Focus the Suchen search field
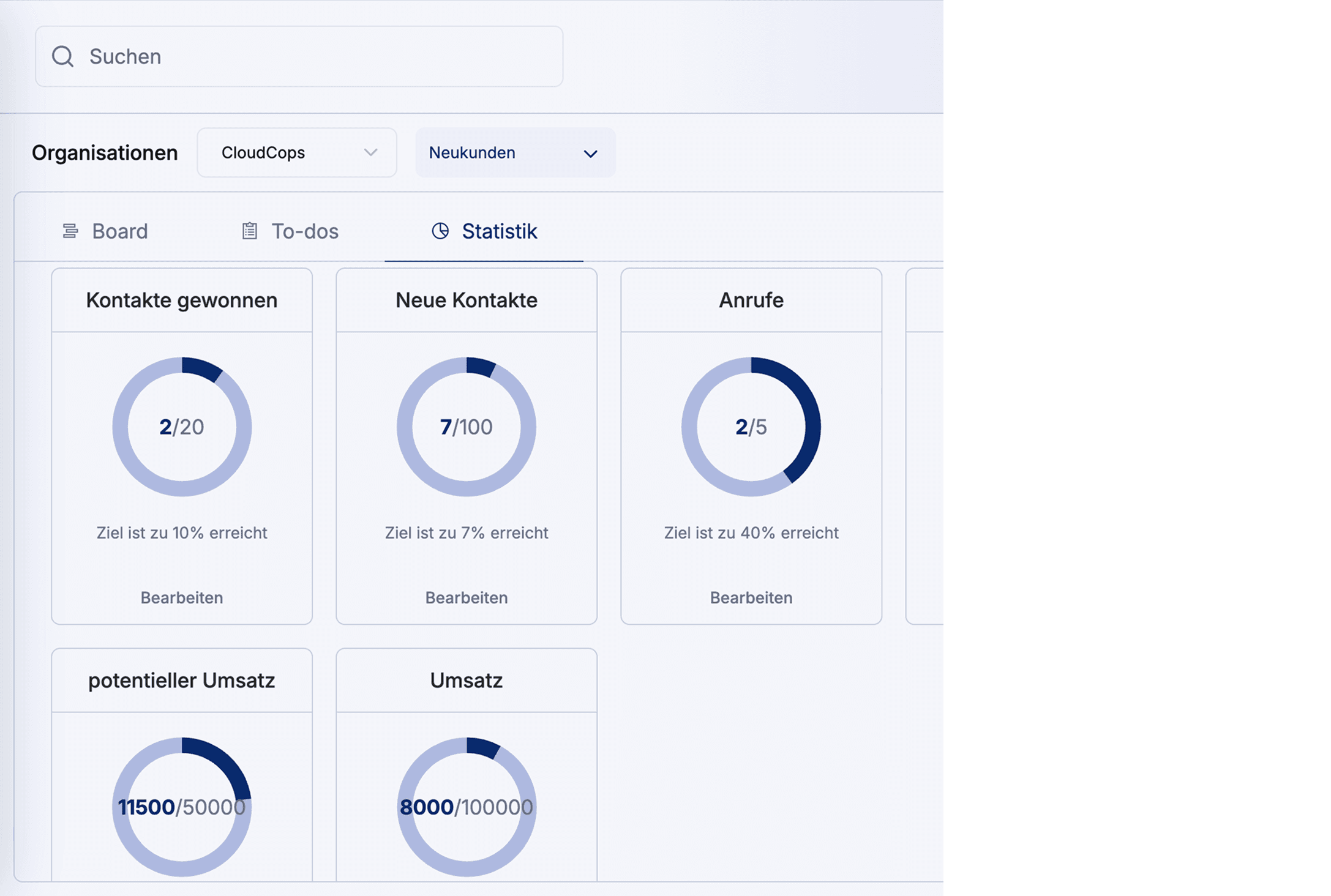 [x=318, y=56]
